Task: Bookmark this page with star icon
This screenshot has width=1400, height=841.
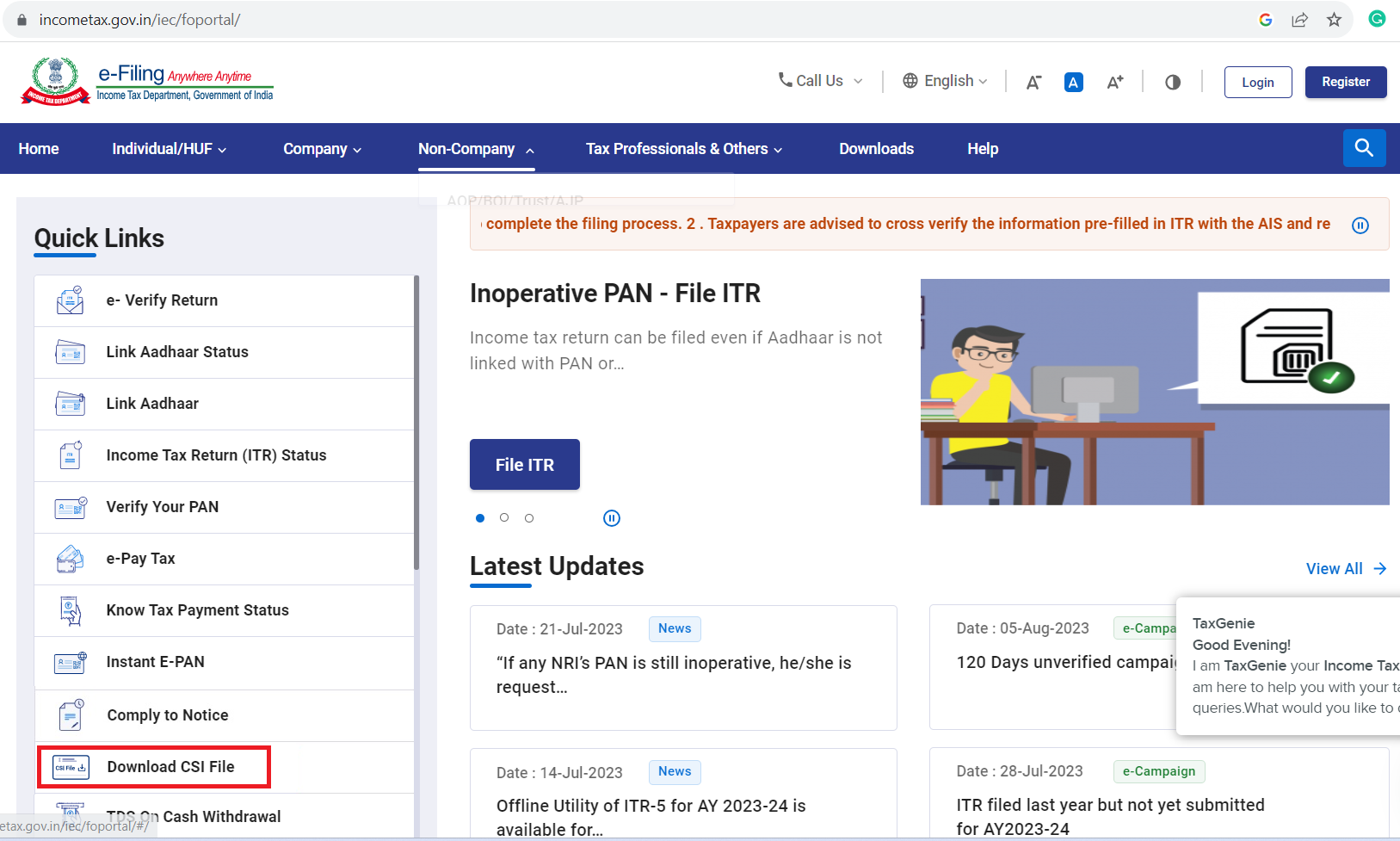Action: (1334, 20)
